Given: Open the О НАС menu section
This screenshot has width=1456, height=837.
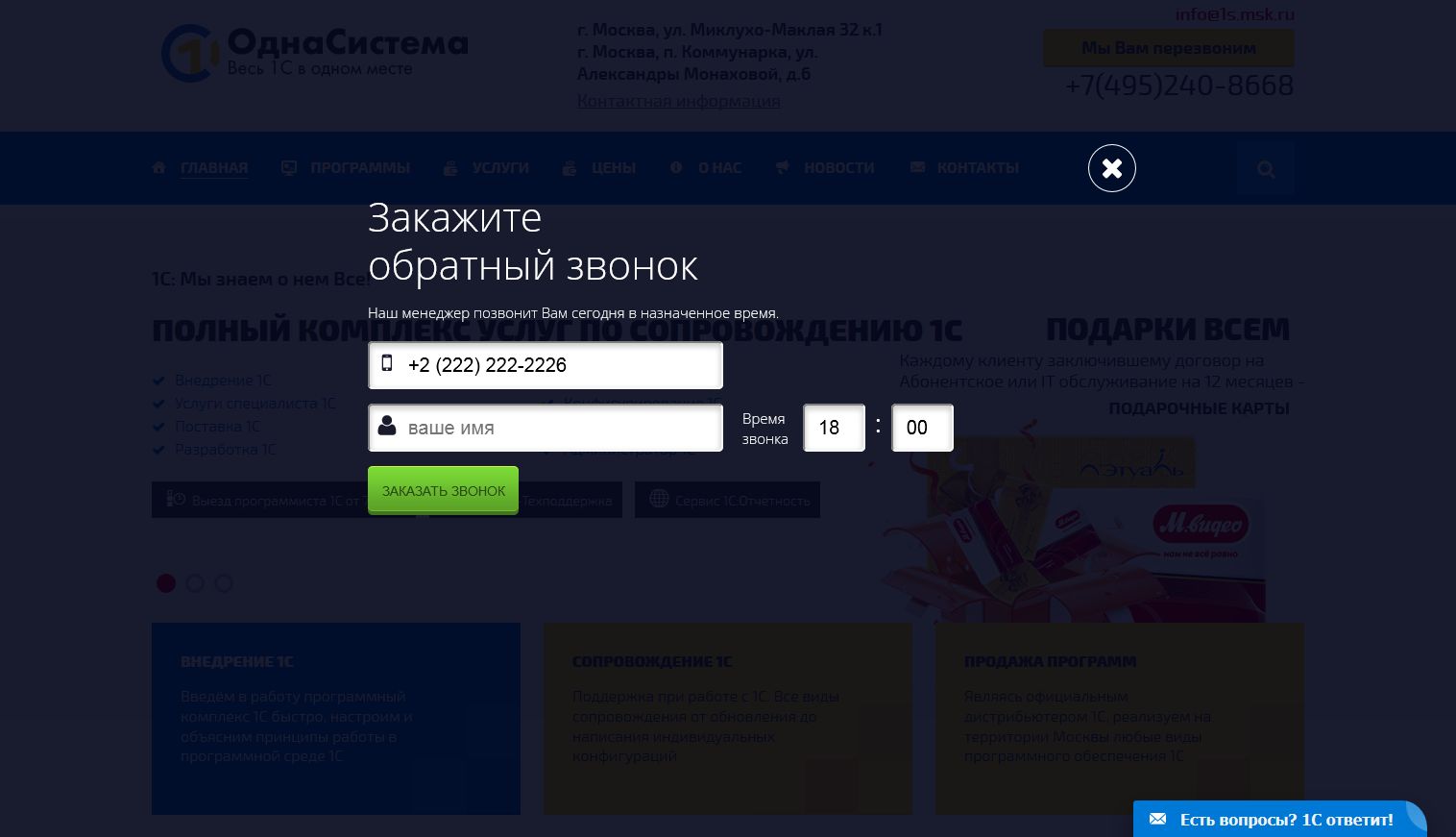Looking at the screenshot, I should click(719, 167).
